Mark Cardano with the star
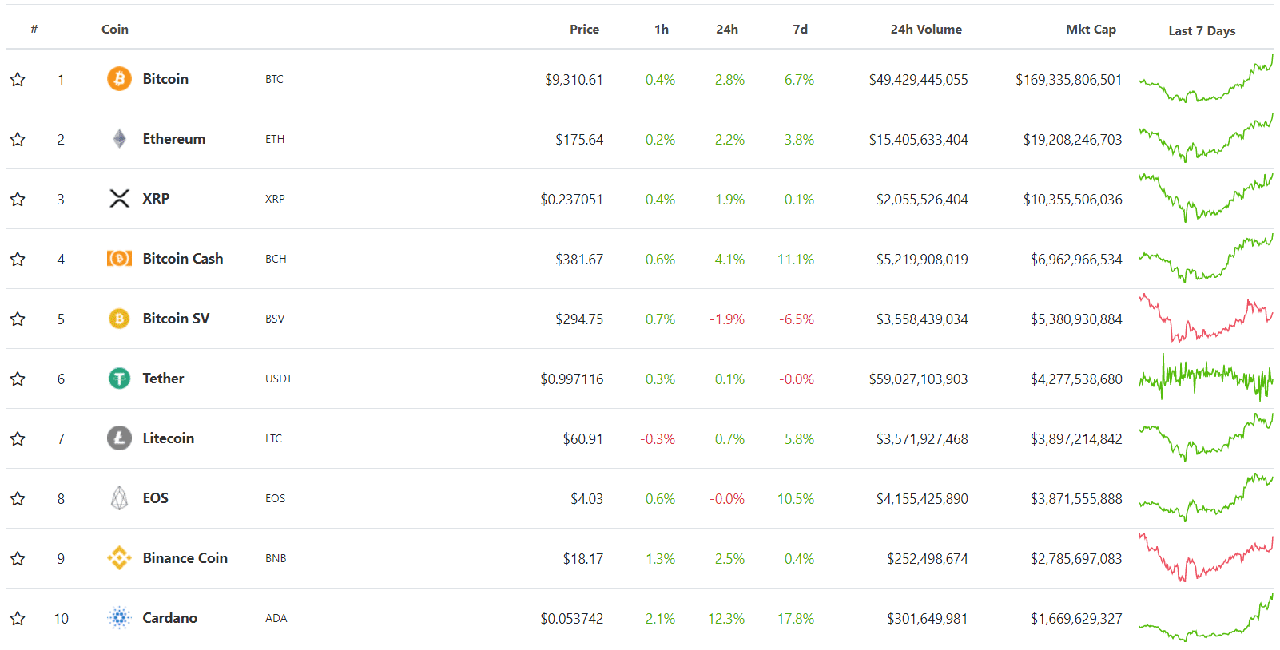Image resolution: width=1280 pixels, height=650 pixels. [17, 619]
